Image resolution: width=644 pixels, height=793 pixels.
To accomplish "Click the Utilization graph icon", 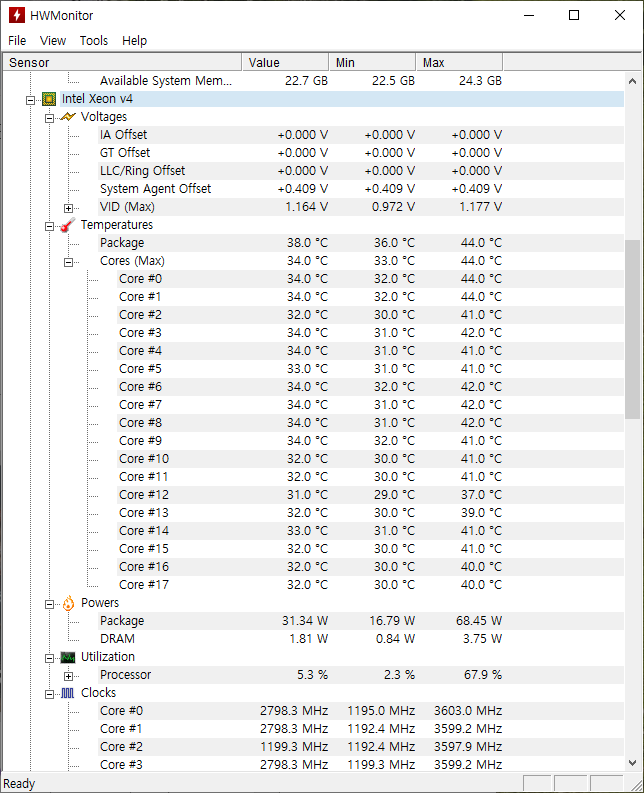I will pyautogui.click(x=68, y=657).
